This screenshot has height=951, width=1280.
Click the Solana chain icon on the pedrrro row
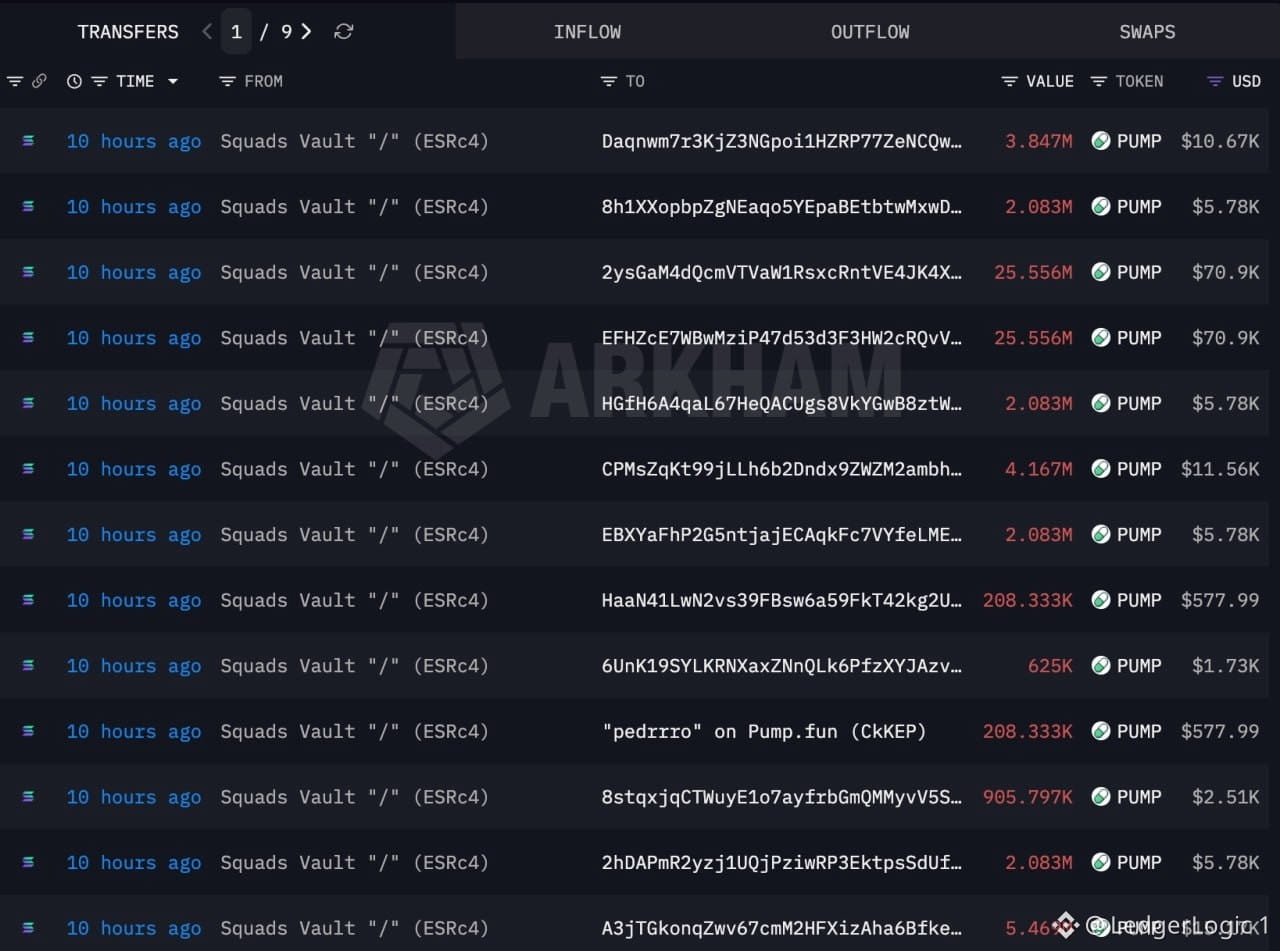pos(28,731)
